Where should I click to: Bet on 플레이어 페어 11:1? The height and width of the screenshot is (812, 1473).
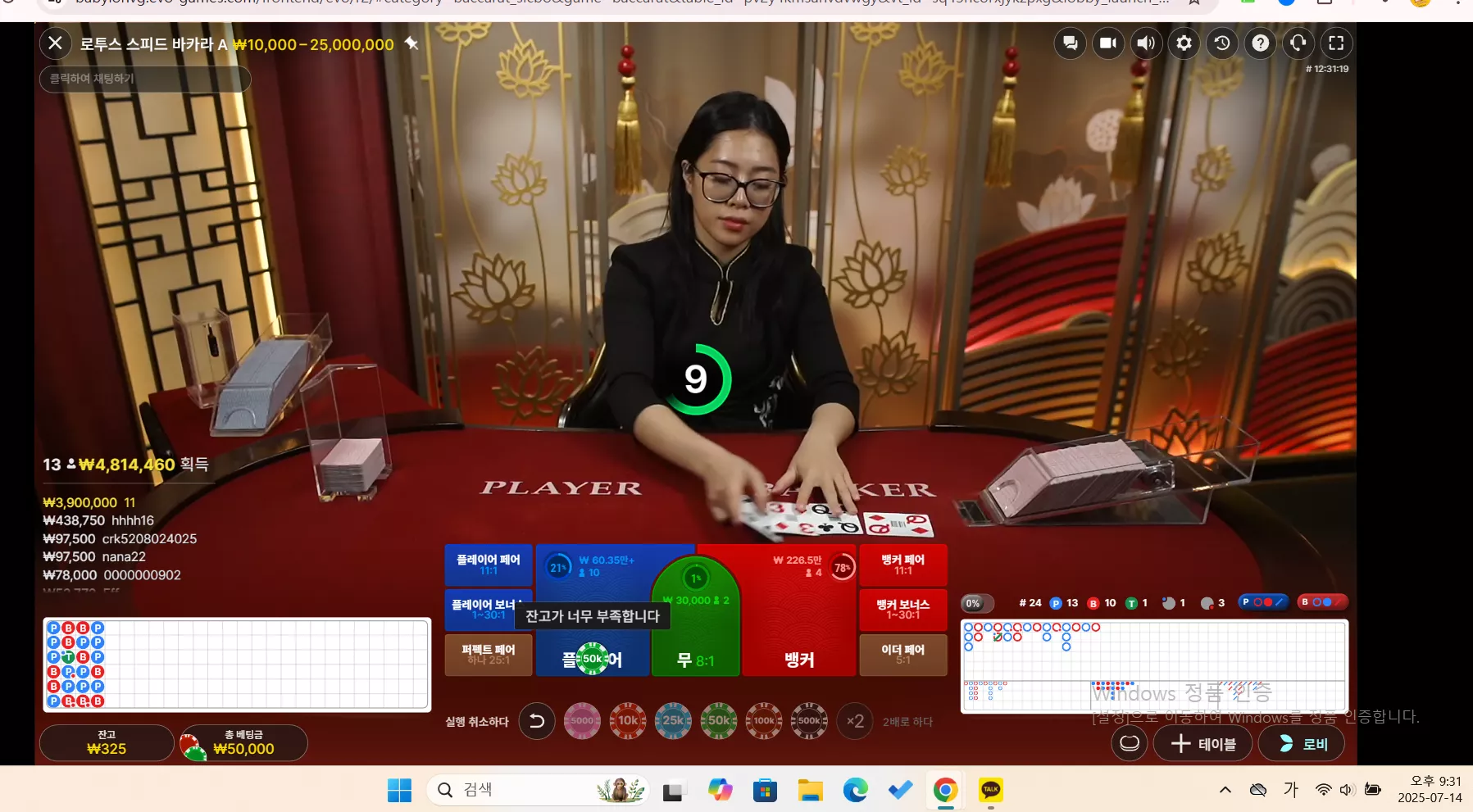click(x=489, y=565)
